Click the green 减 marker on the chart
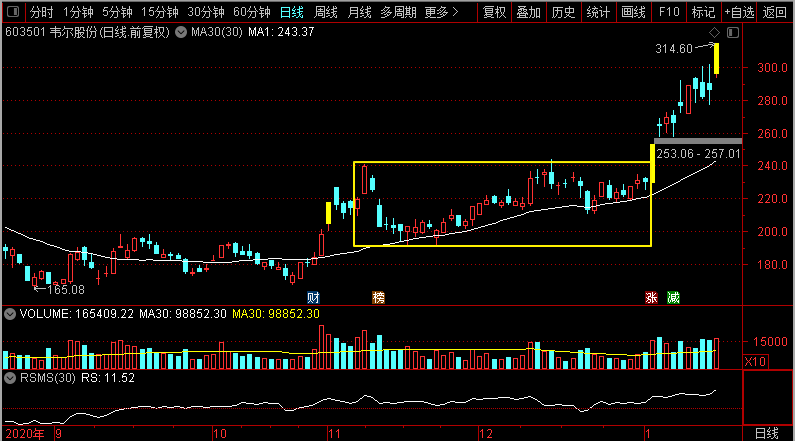 [x=674, y=297]
